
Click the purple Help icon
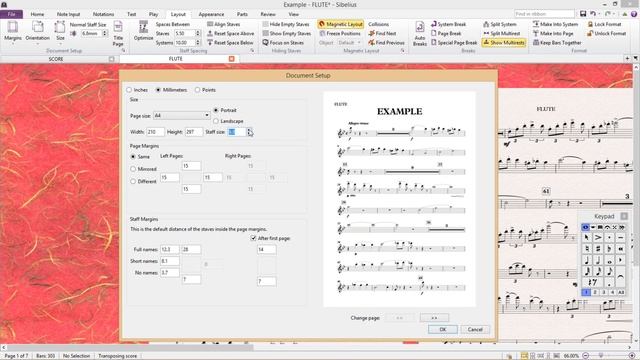634,14
